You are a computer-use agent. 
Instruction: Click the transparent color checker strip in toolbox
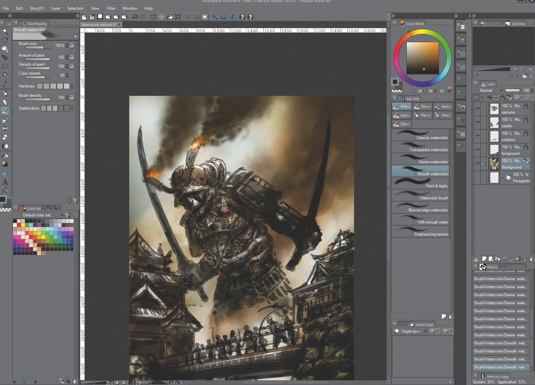click(5, 209)
